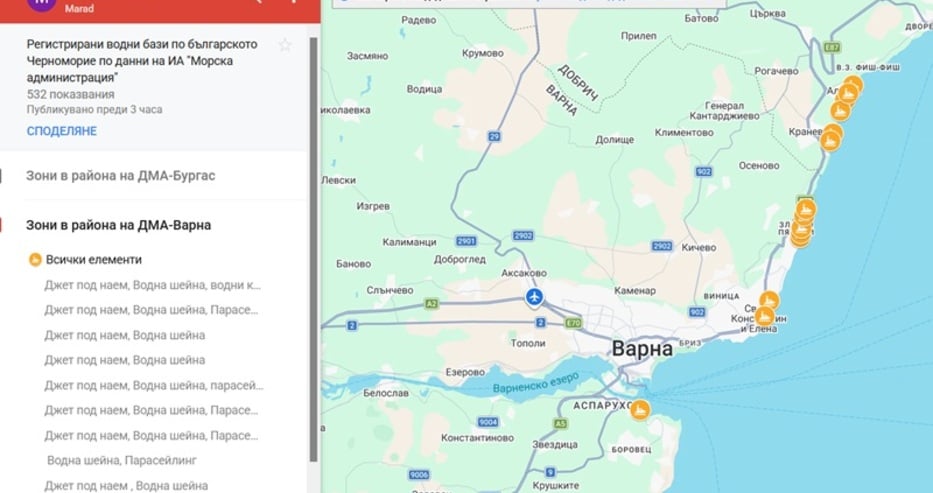Click the Прилеп village label
This screenshot has width=933, height=493.
pos(638,36)
